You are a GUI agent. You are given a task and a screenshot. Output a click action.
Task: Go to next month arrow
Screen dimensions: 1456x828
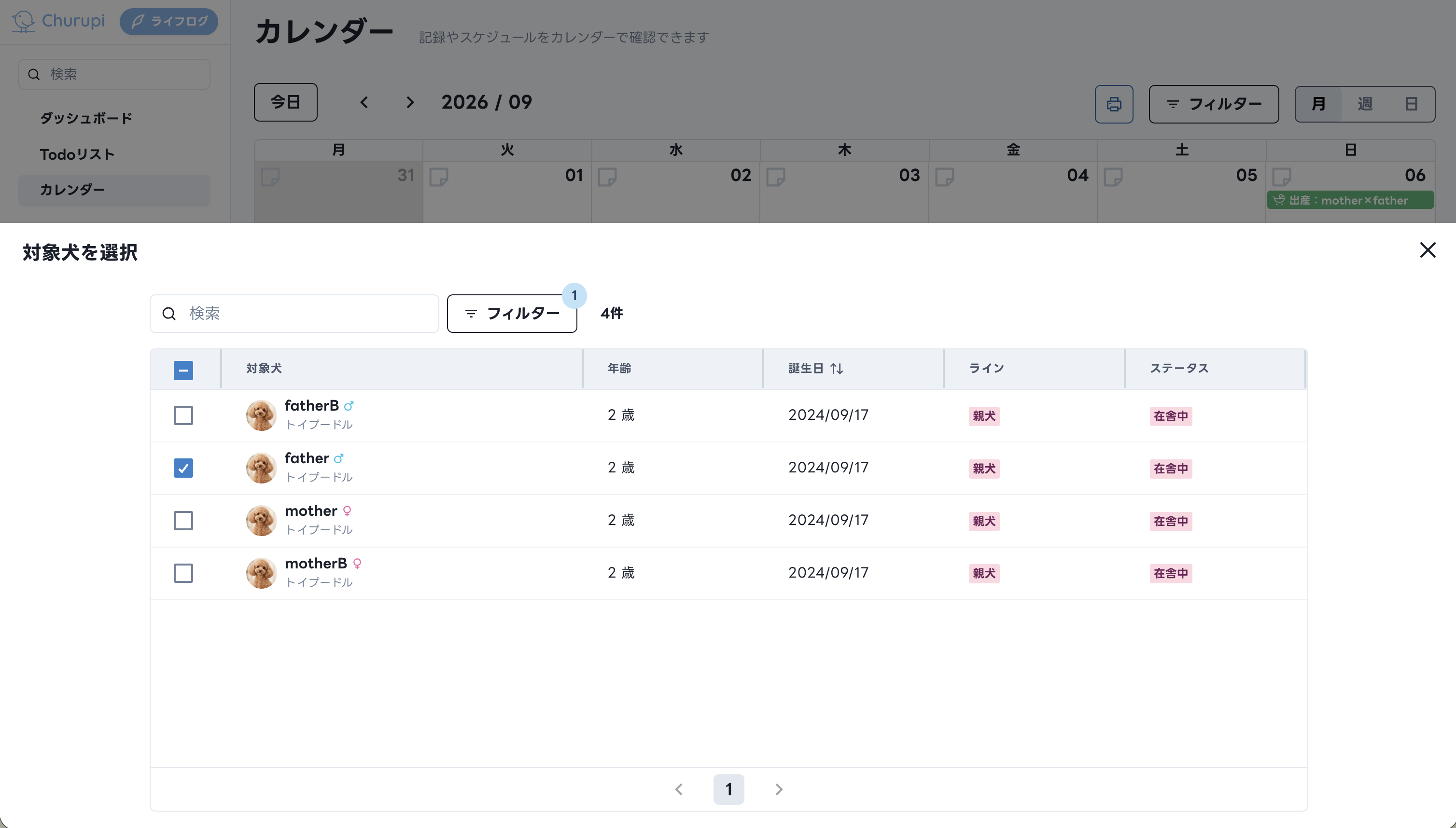[410, 102]
